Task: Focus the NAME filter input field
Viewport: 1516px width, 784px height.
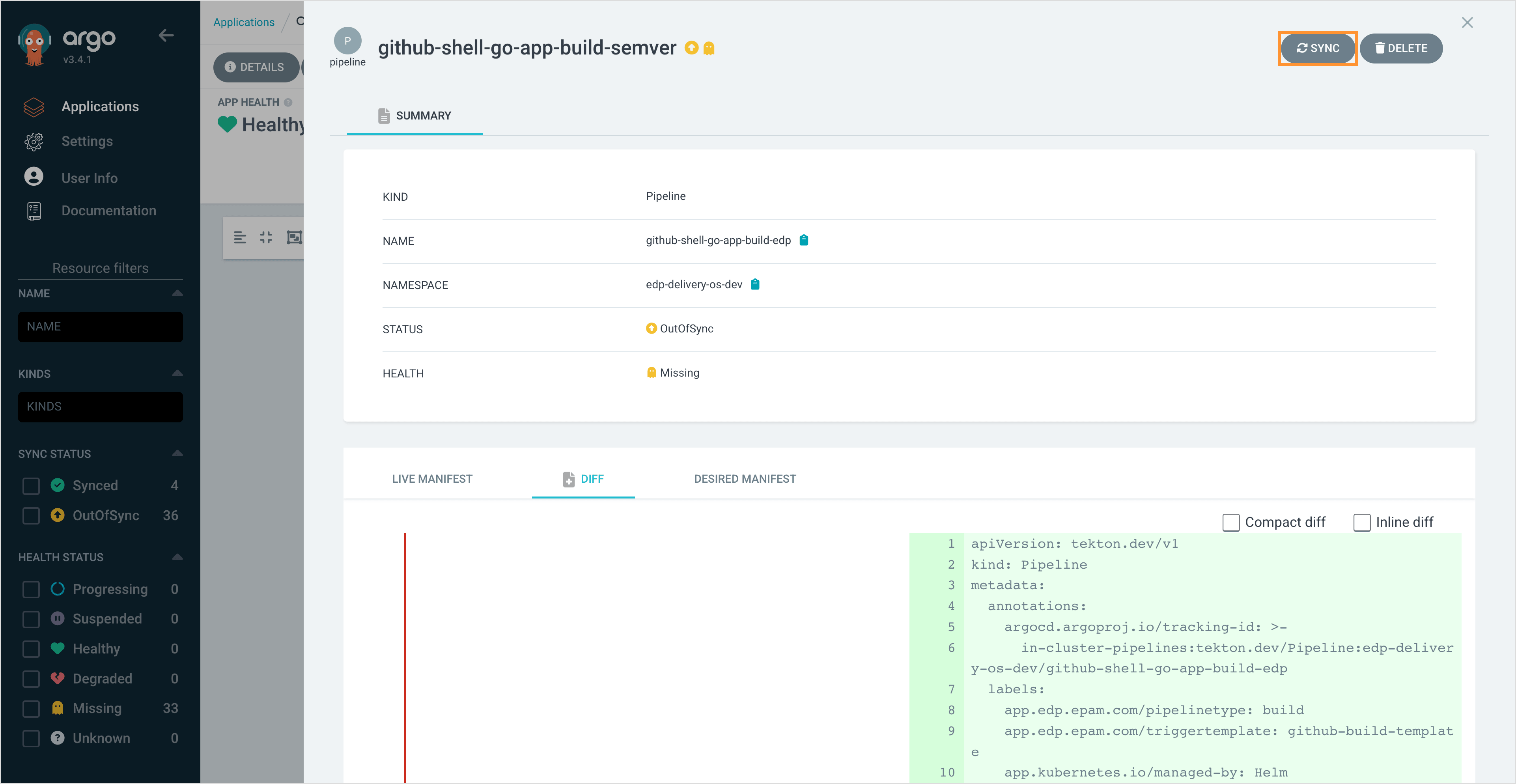Action: click(x=100, y=327)
